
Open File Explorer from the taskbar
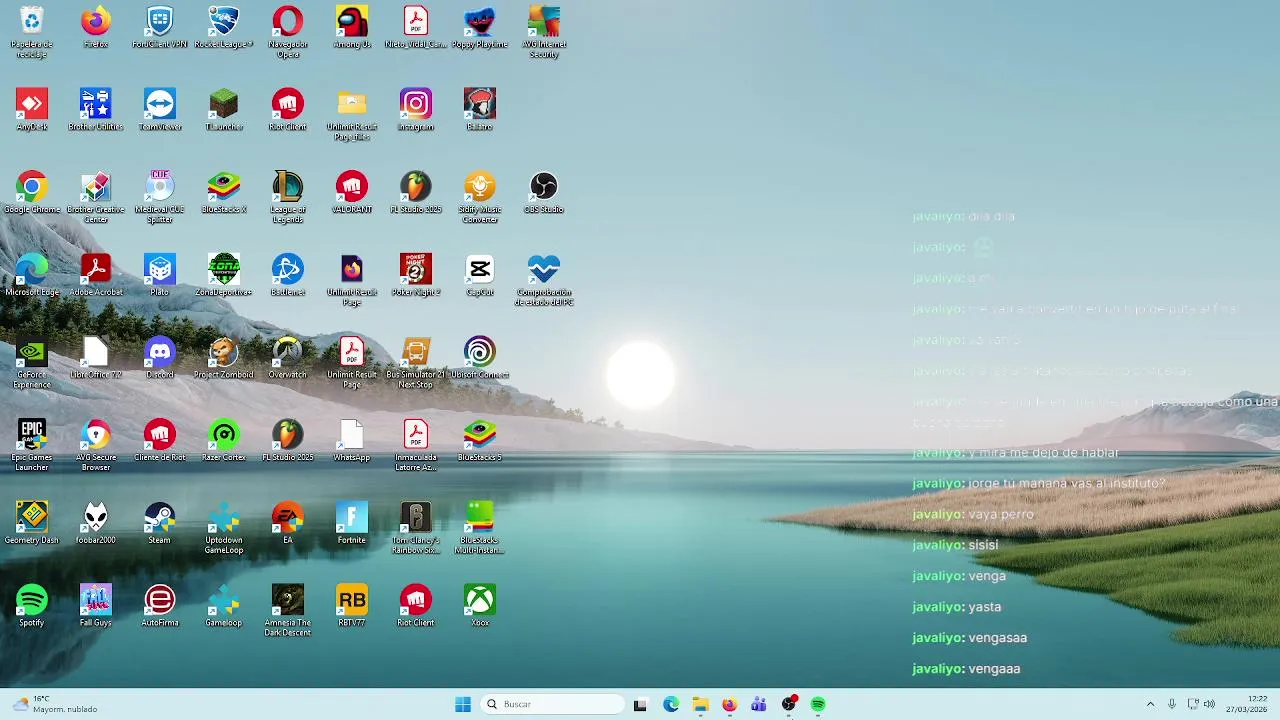[700, 704]
